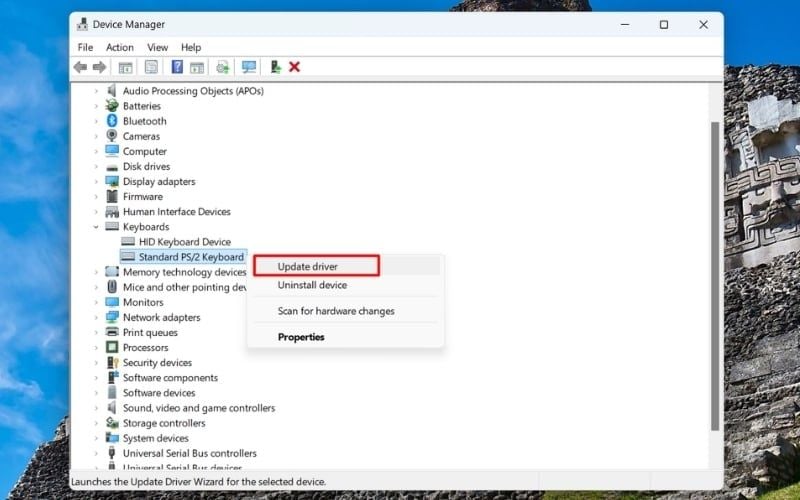This screenshot has height=500, width=800.
Task: Expand Software components node
Action: pyautogui.click(x=96, y=378)
